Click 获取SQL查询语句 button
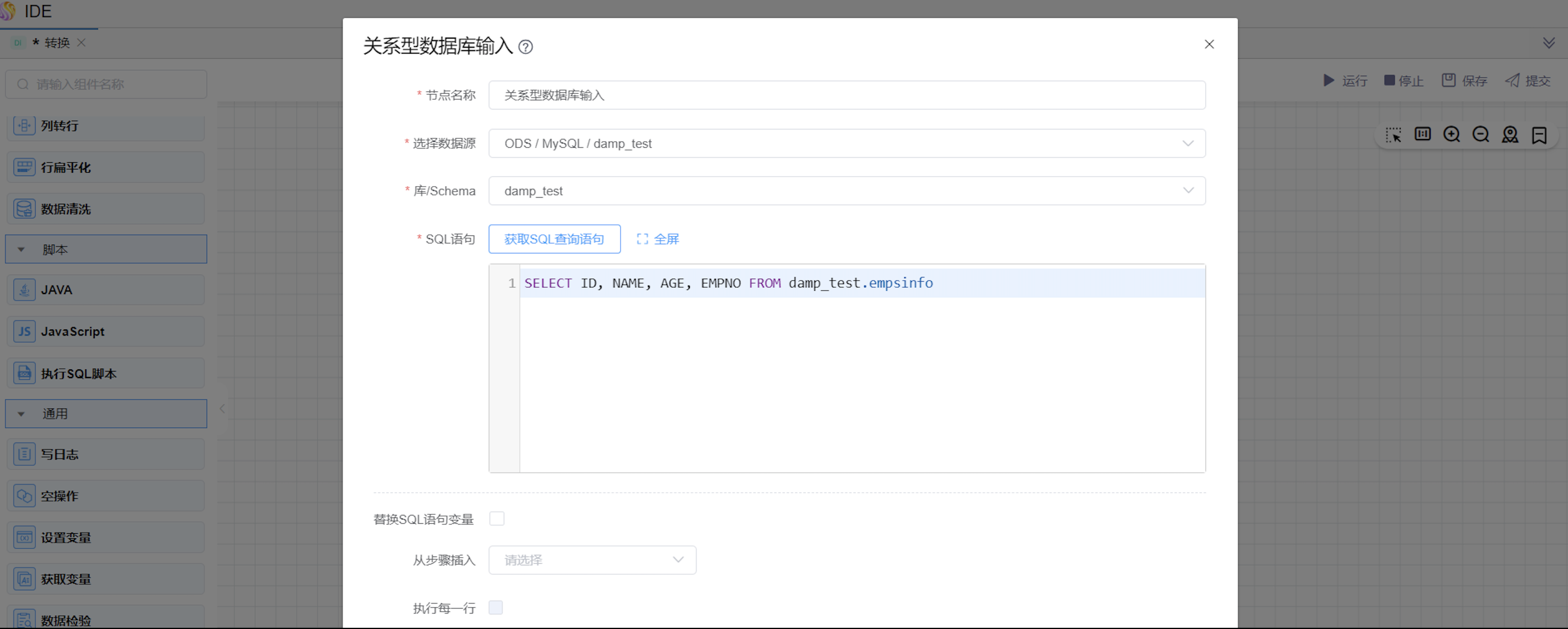The height and width of the screenshot is (629, 1568). [x=554, y=239]
